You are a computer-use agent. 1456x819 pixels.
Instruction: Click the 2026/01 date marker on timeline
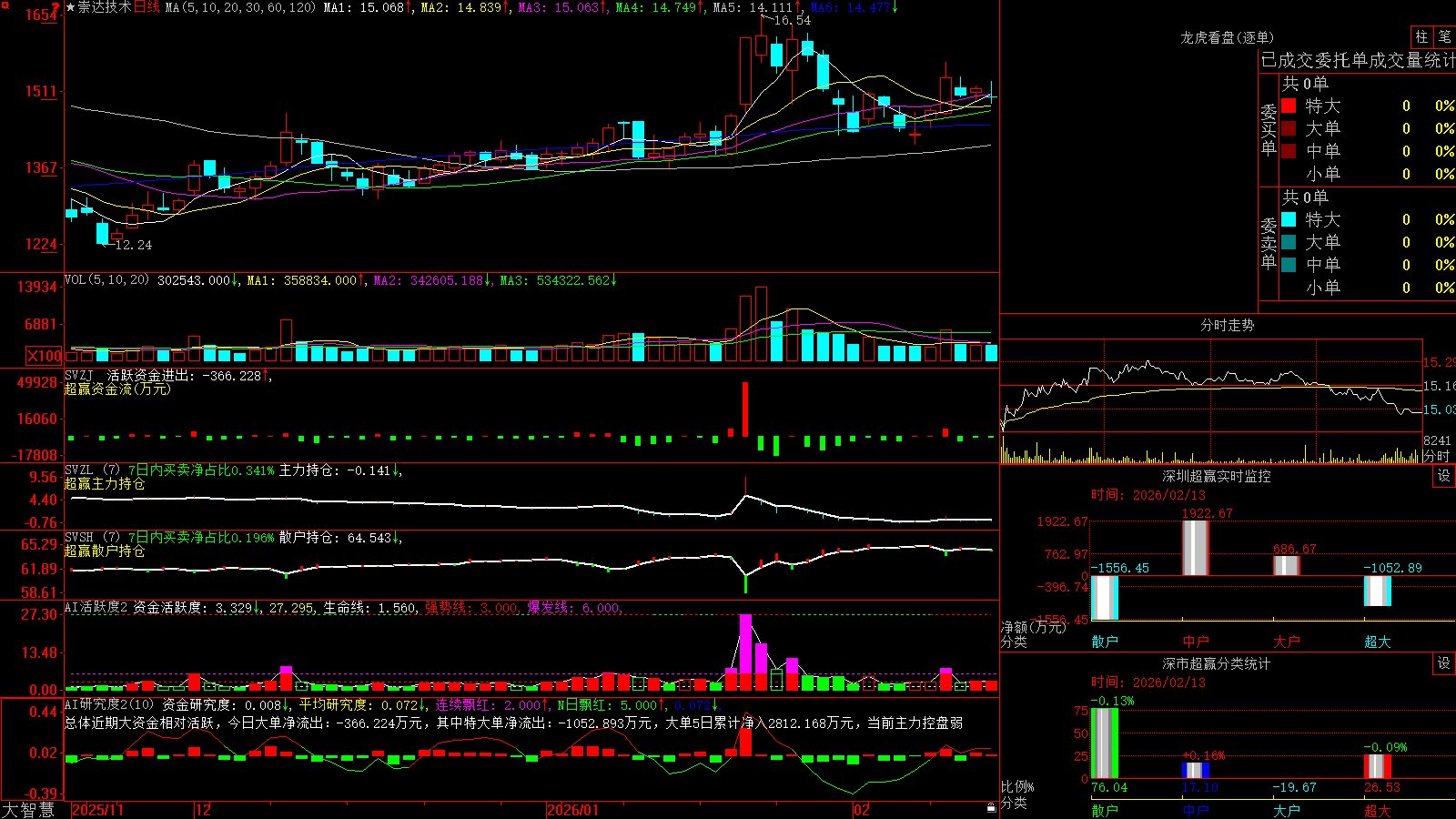(573, 810)
